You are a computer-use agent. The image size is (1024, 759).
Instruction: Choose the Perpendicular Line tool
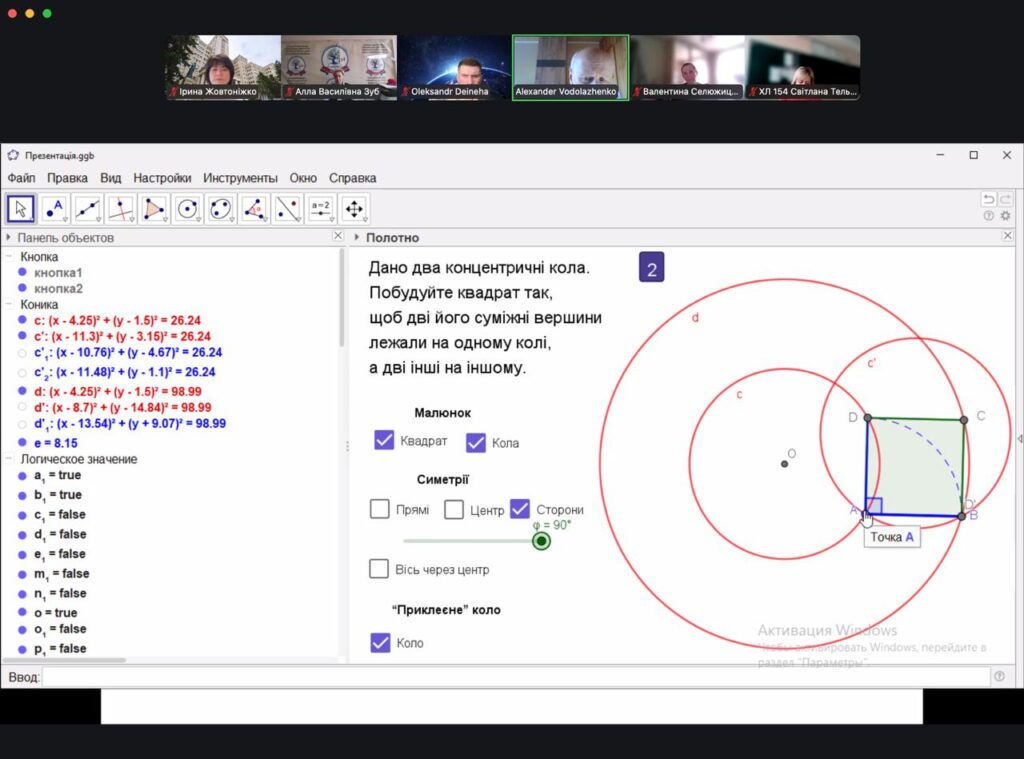point(121,209)
